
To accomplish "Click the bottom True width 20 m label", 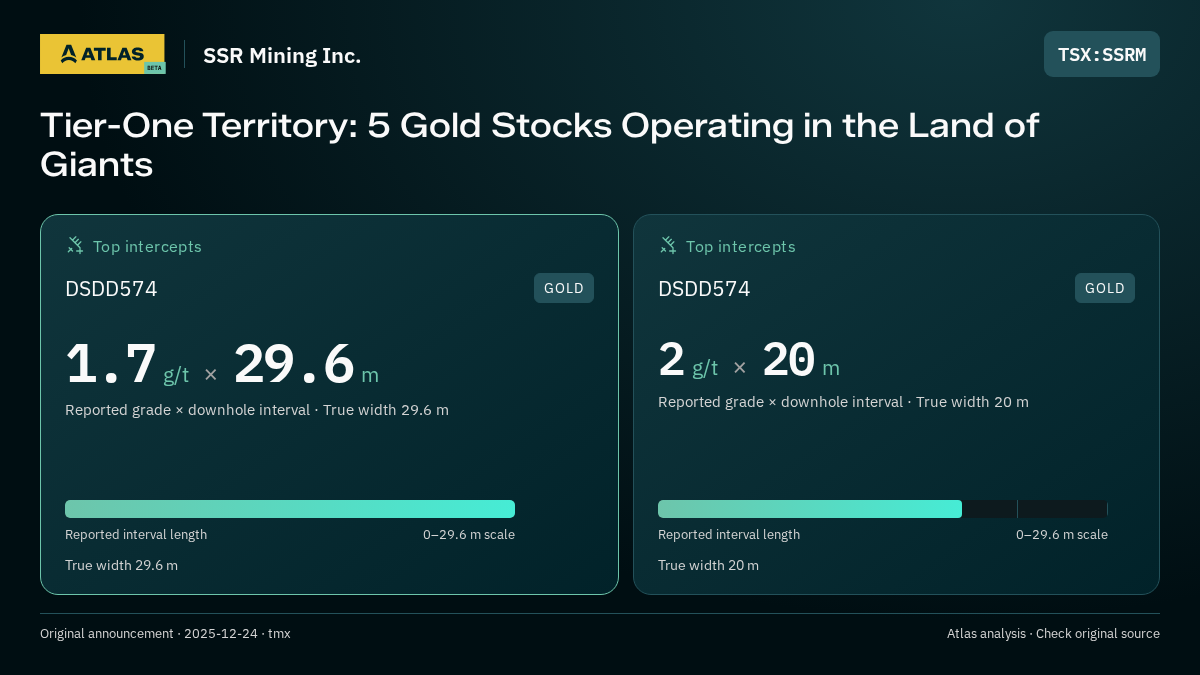I will point(708,566).
